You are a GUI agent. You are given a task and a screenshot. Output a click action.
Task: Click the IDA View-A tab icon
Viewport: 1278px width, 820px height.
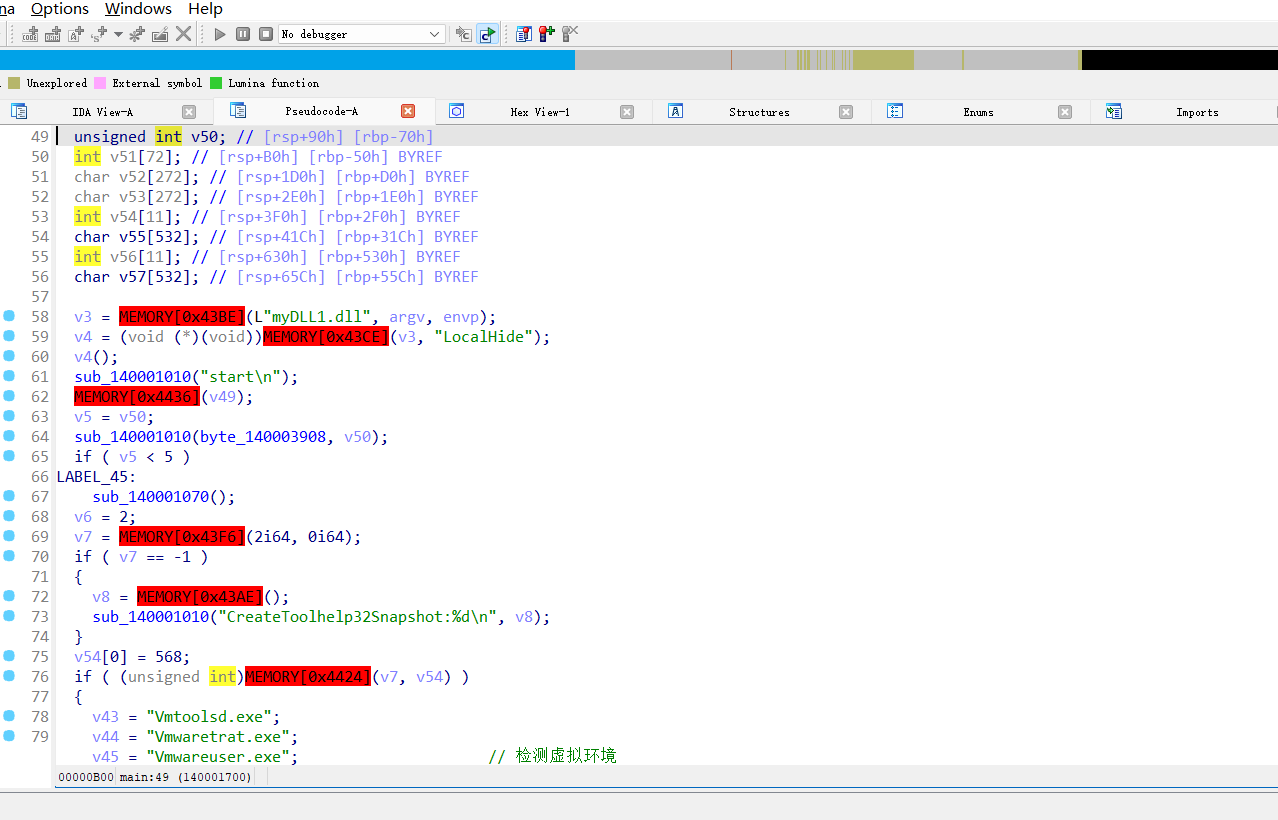[18, 111]
